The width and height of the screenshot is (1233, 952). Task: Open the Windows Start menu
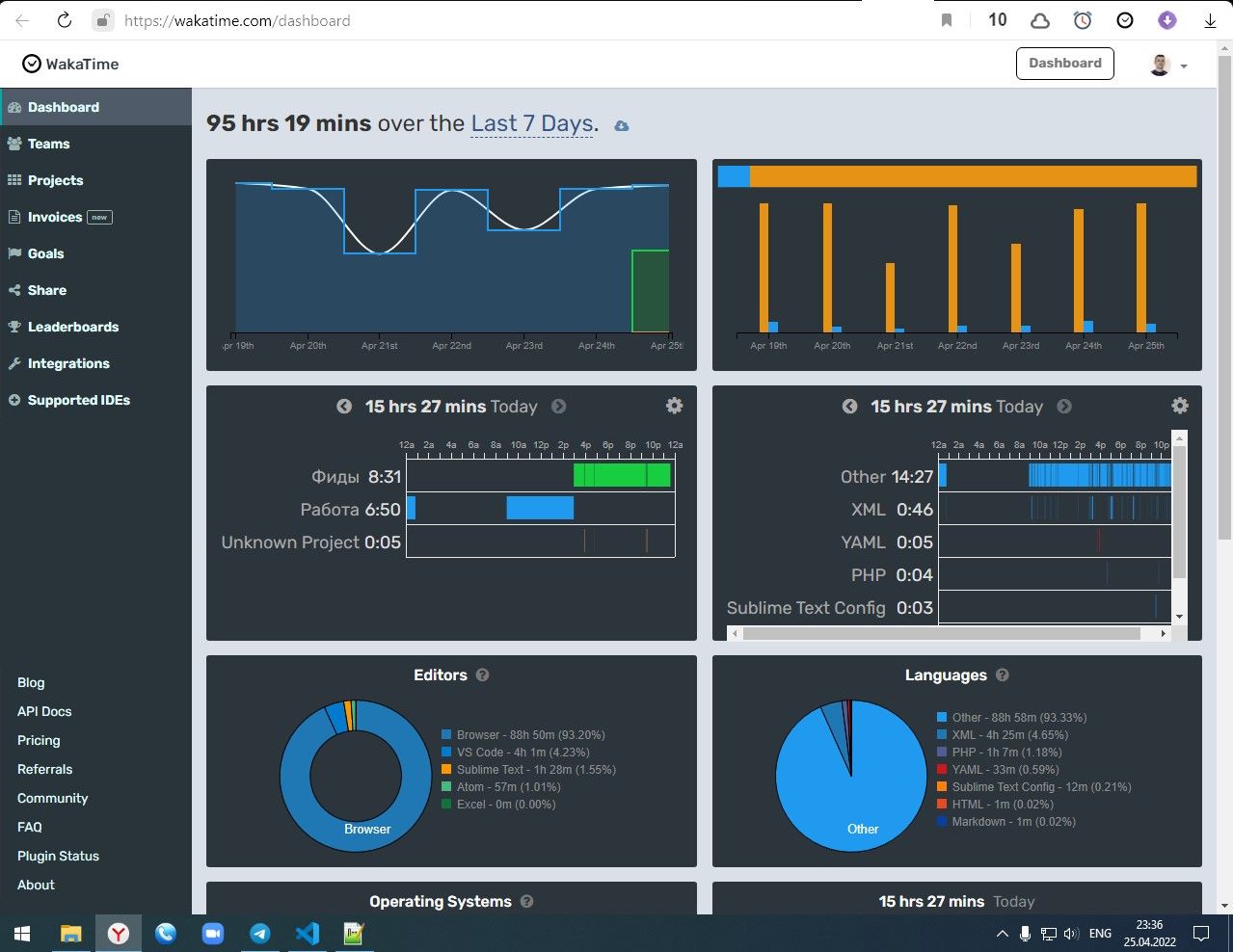coord(22,933)
